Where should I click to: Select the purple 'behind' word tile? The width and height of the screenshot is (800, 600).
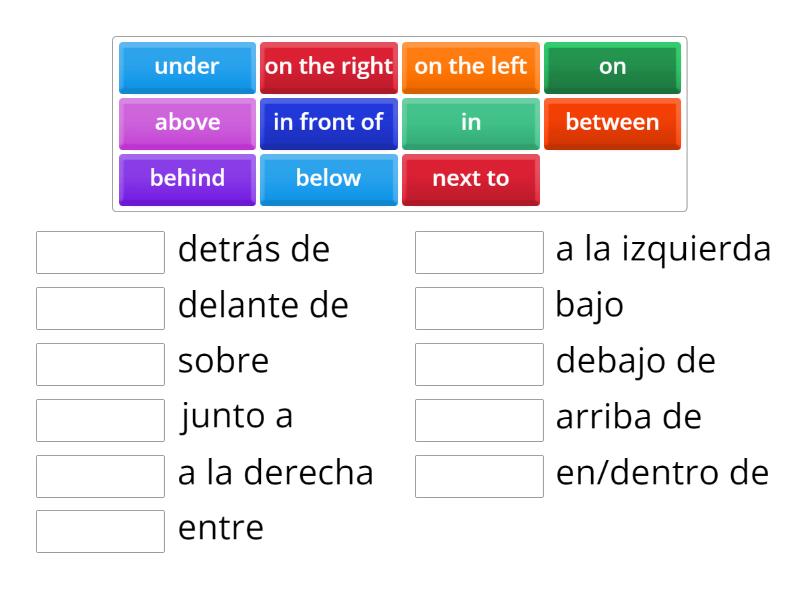185,179
